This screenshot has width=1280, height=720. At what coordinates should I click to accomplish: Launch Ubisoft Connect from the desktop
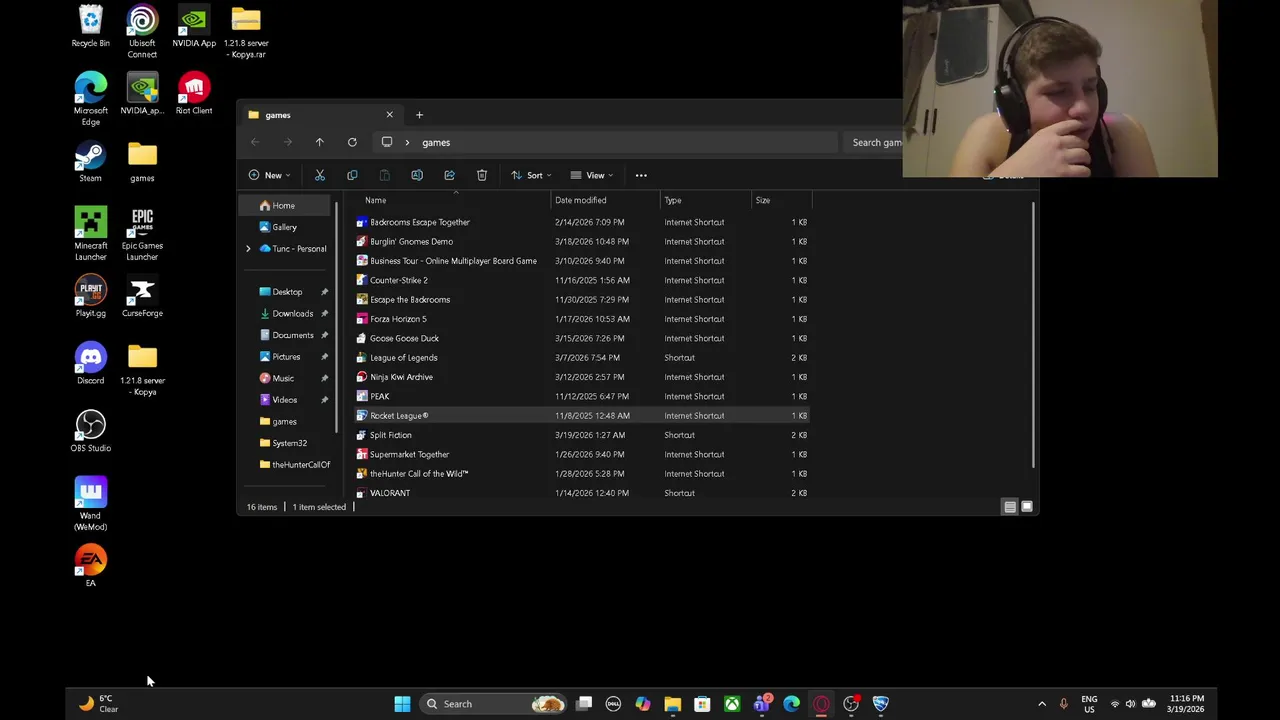(142, 32)
